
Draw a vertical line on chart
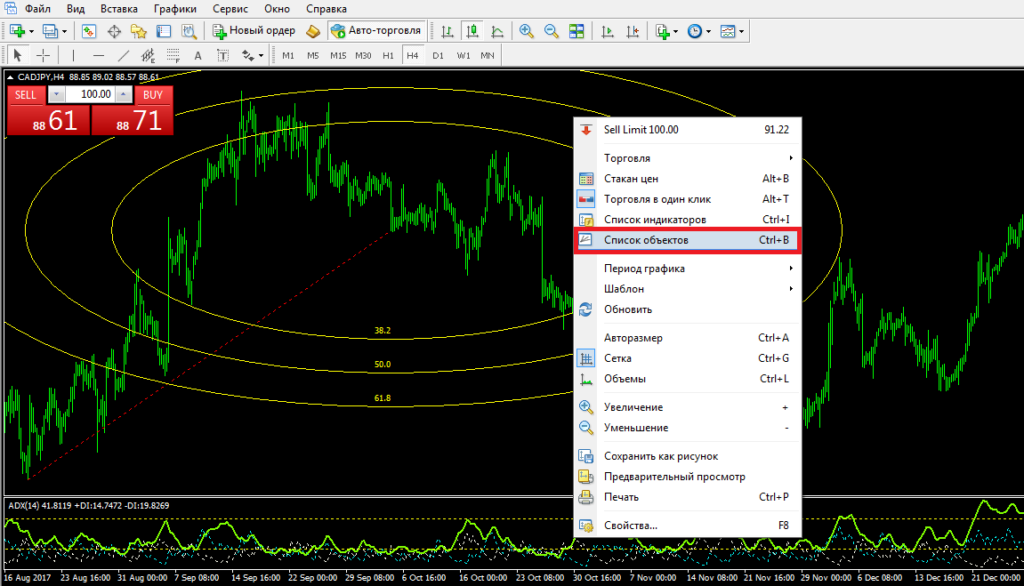click(x=73, y=55)
